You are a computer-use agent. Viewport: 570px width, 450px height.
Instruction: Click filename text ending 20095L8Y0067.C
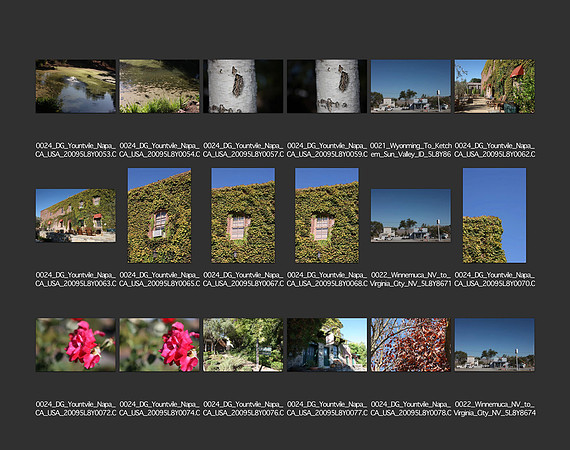[243, 279]
